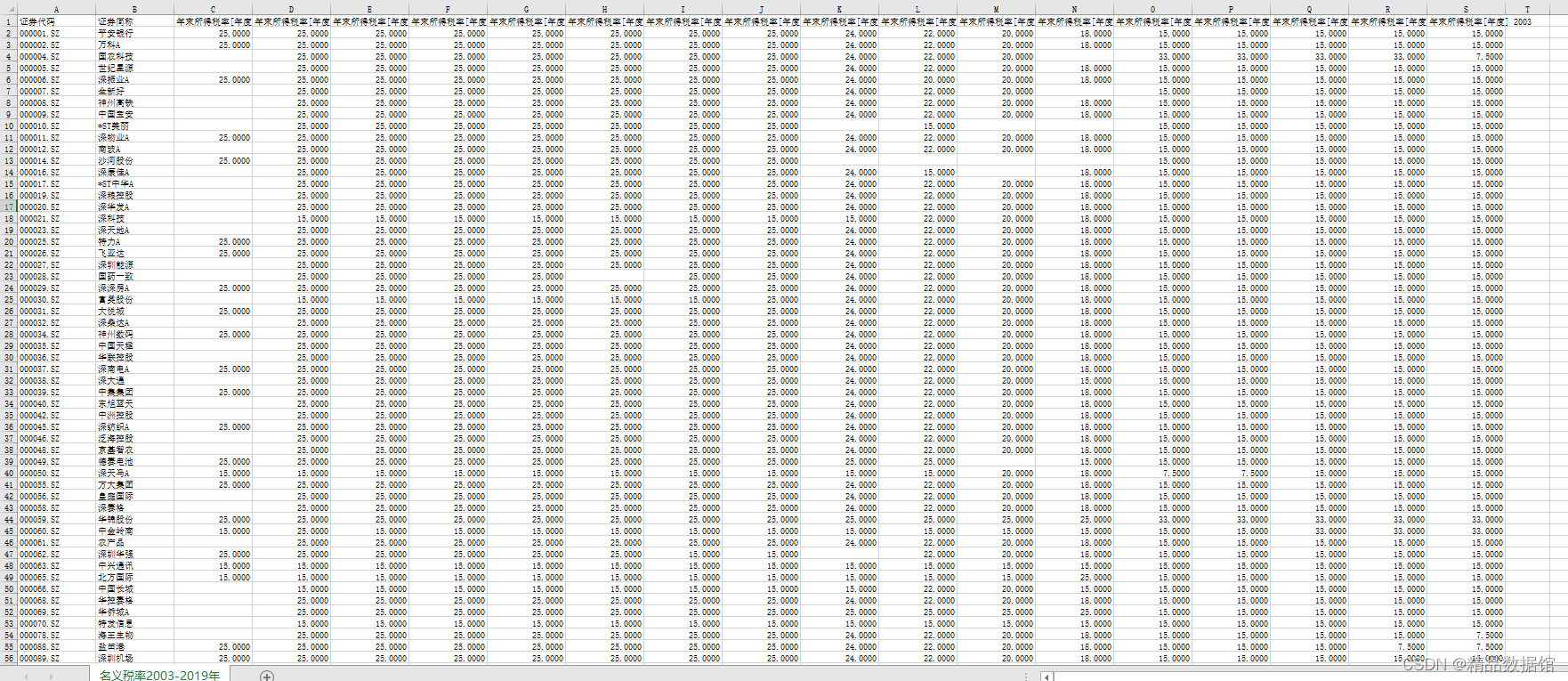Click the 北方国际 cell

[x=135, y=577]
